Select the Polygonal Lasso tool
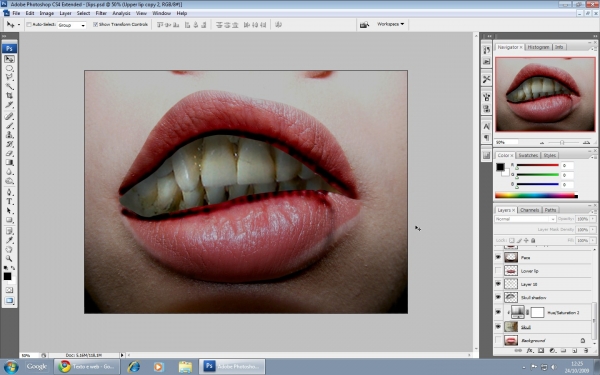The image size is (600, 375). 10,78
